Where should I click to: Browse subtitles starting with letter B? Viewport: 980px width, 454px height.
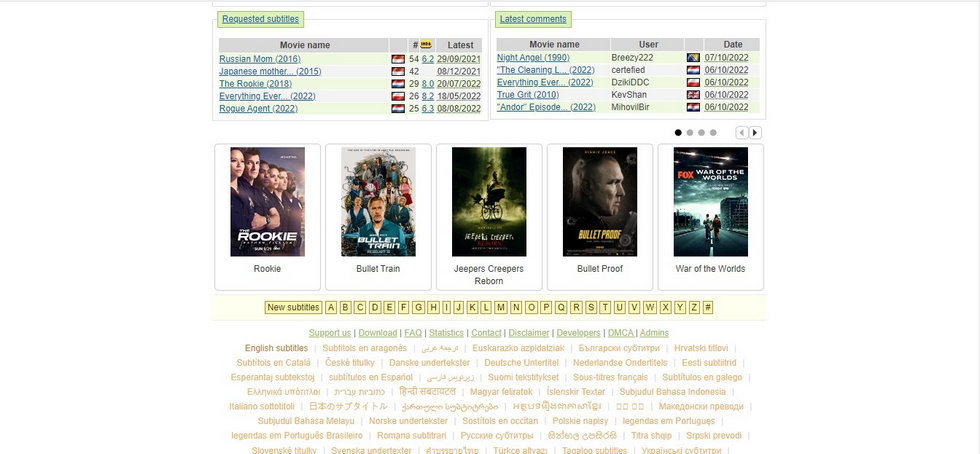click(345, 307)
